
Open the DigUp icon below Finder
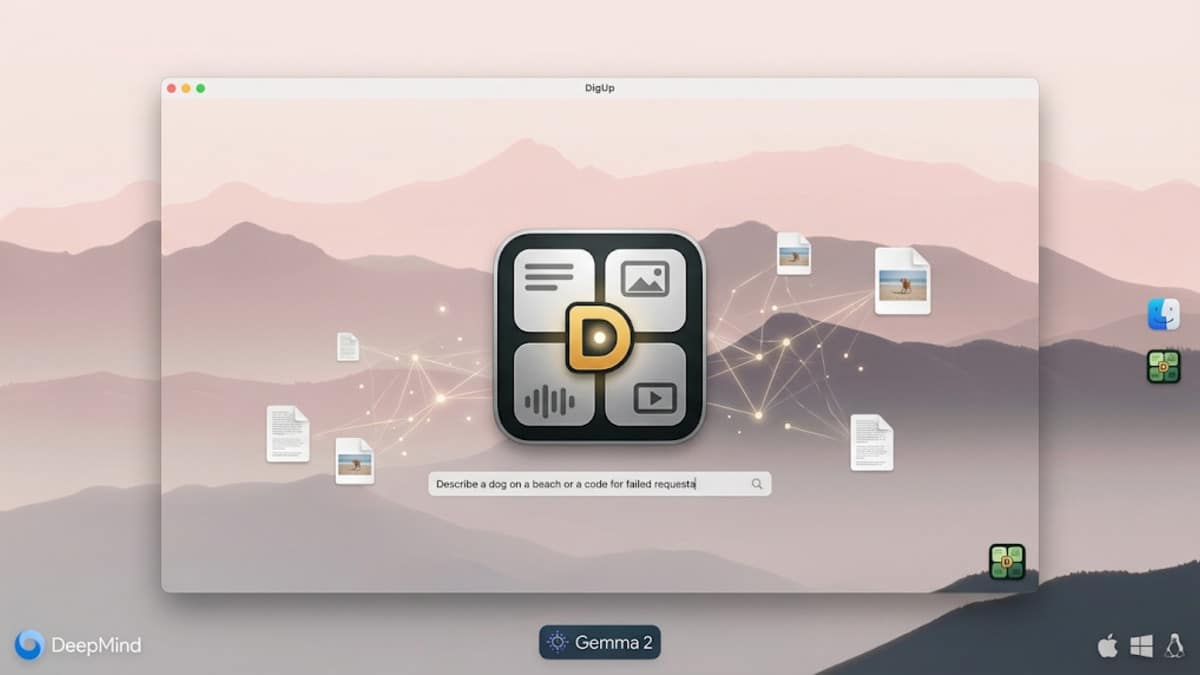(1164, 367)
